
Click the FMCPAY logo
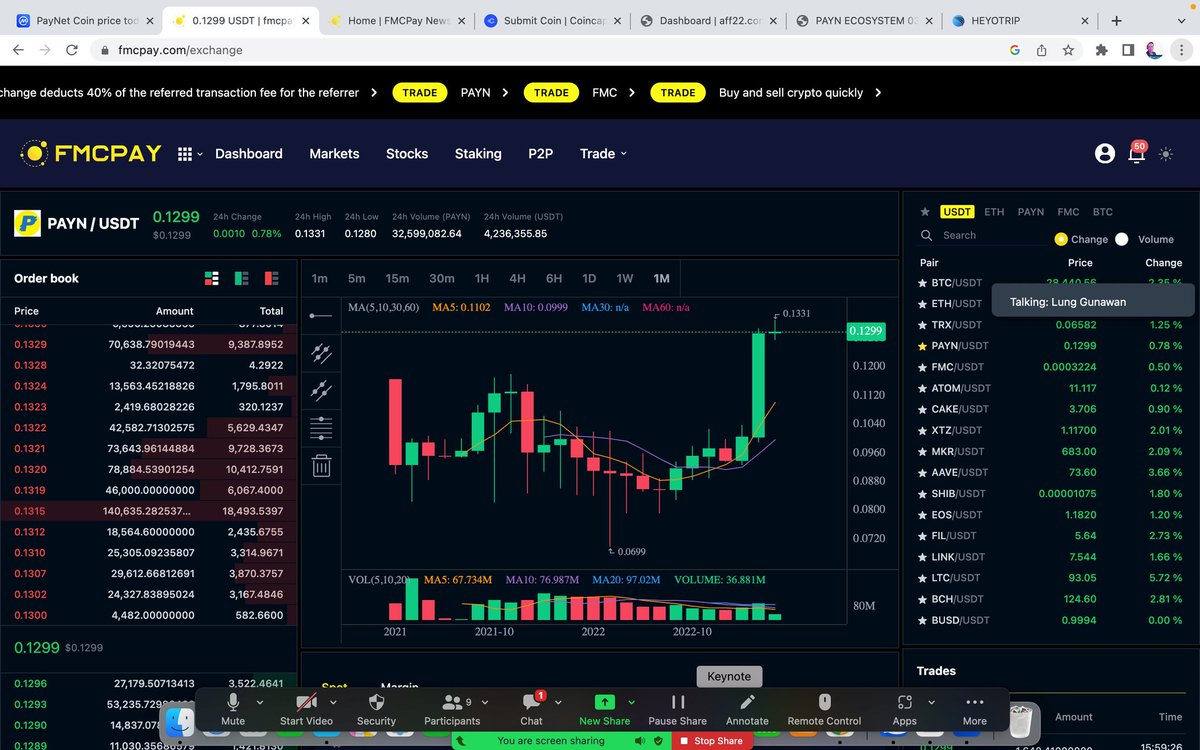pyautogui.click(x=90, y=153)
